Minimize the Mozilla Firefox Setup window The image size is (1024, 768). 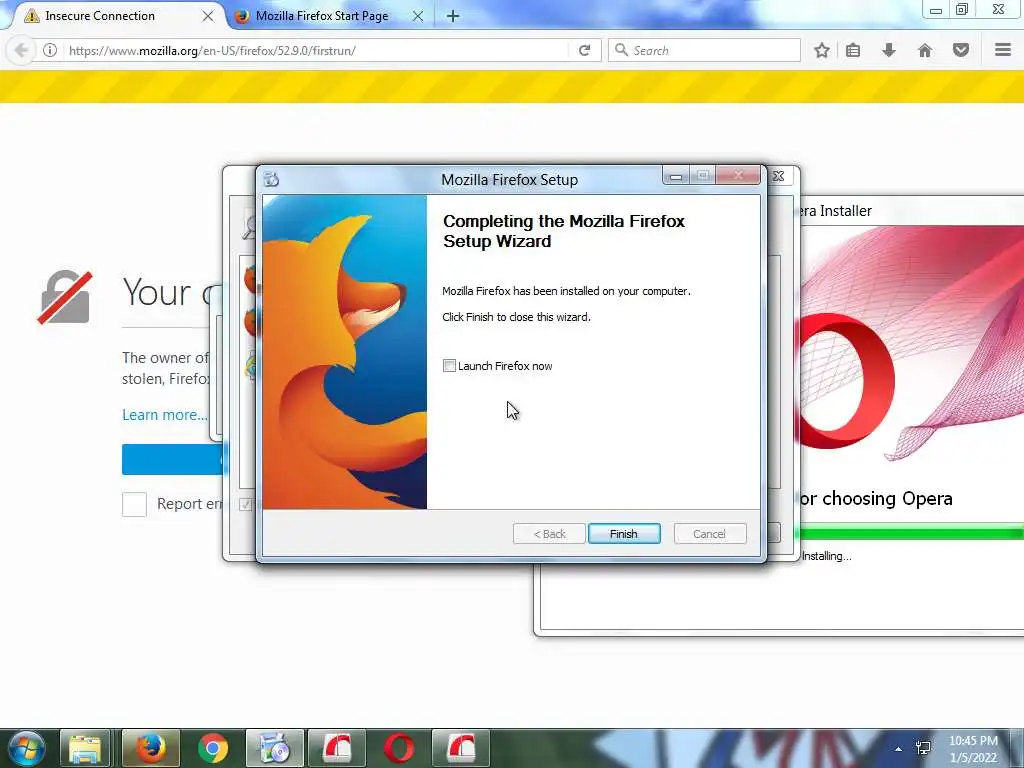pyautogui.click(x=676, y=176)
